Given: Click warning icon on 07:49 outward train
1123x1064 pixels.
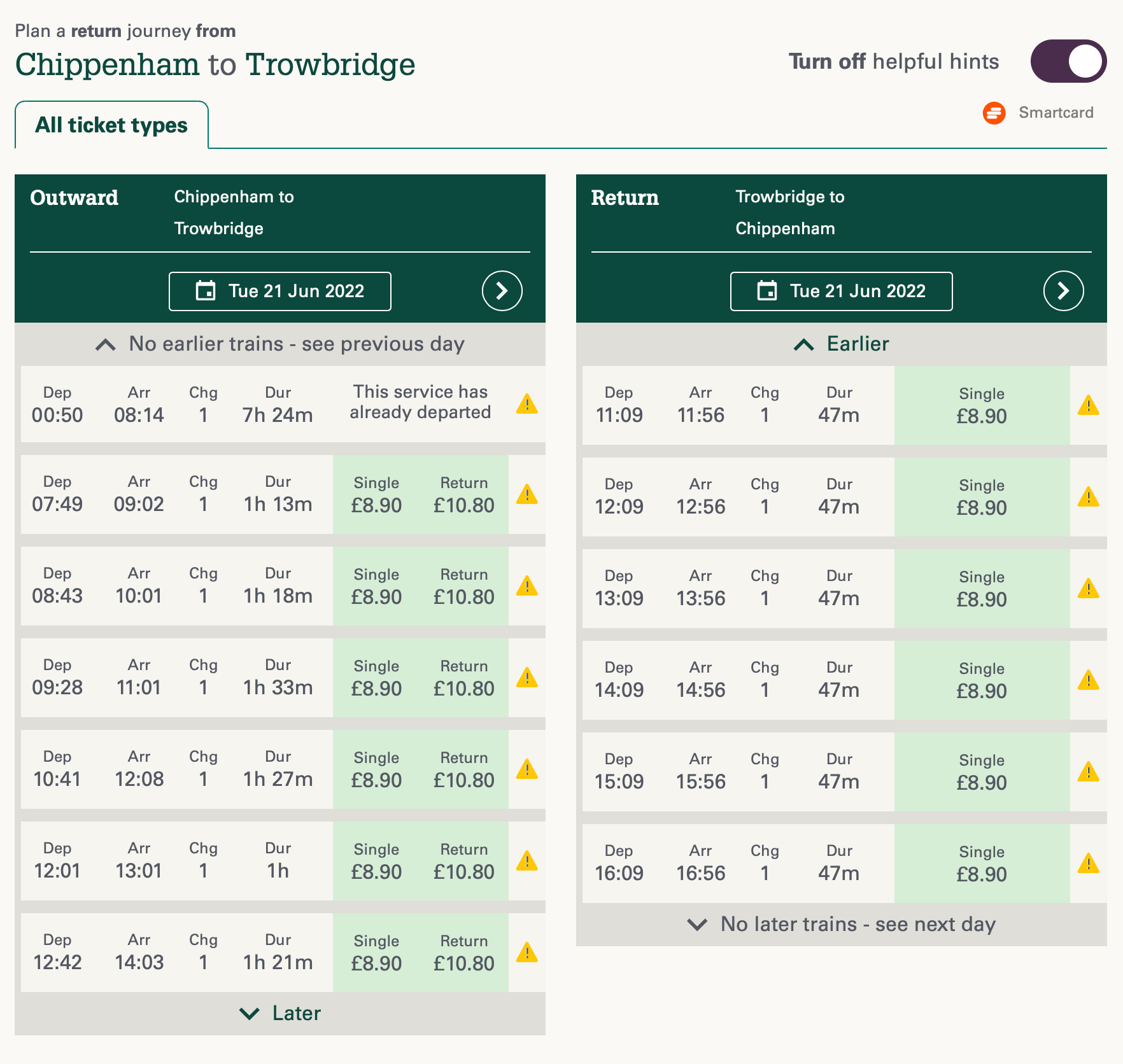Looking at the screenshot, I should [x=526, y=494].
